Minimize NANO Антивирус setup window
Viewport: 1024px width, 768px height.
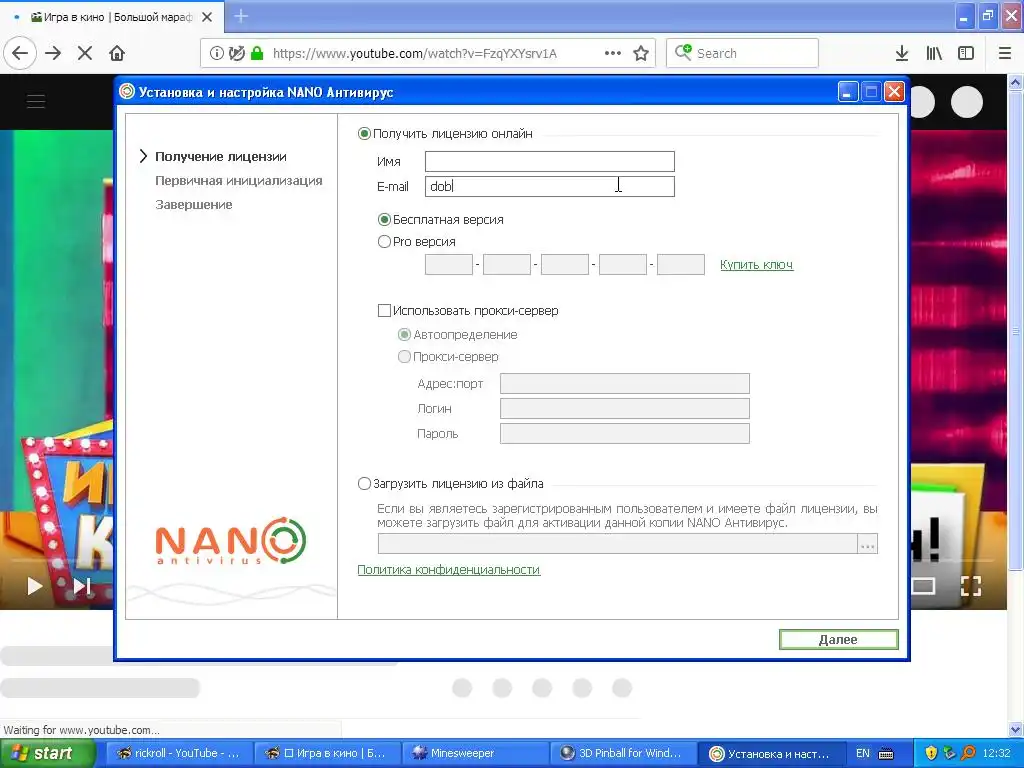847,92
